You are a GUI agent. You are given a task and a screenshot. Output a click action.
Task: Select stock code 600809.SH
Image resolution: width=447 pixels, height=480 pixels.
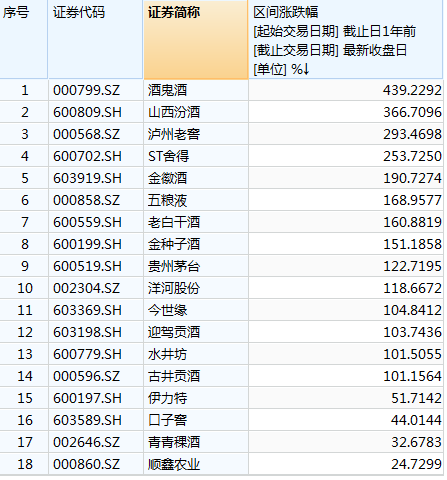(87, 112)
